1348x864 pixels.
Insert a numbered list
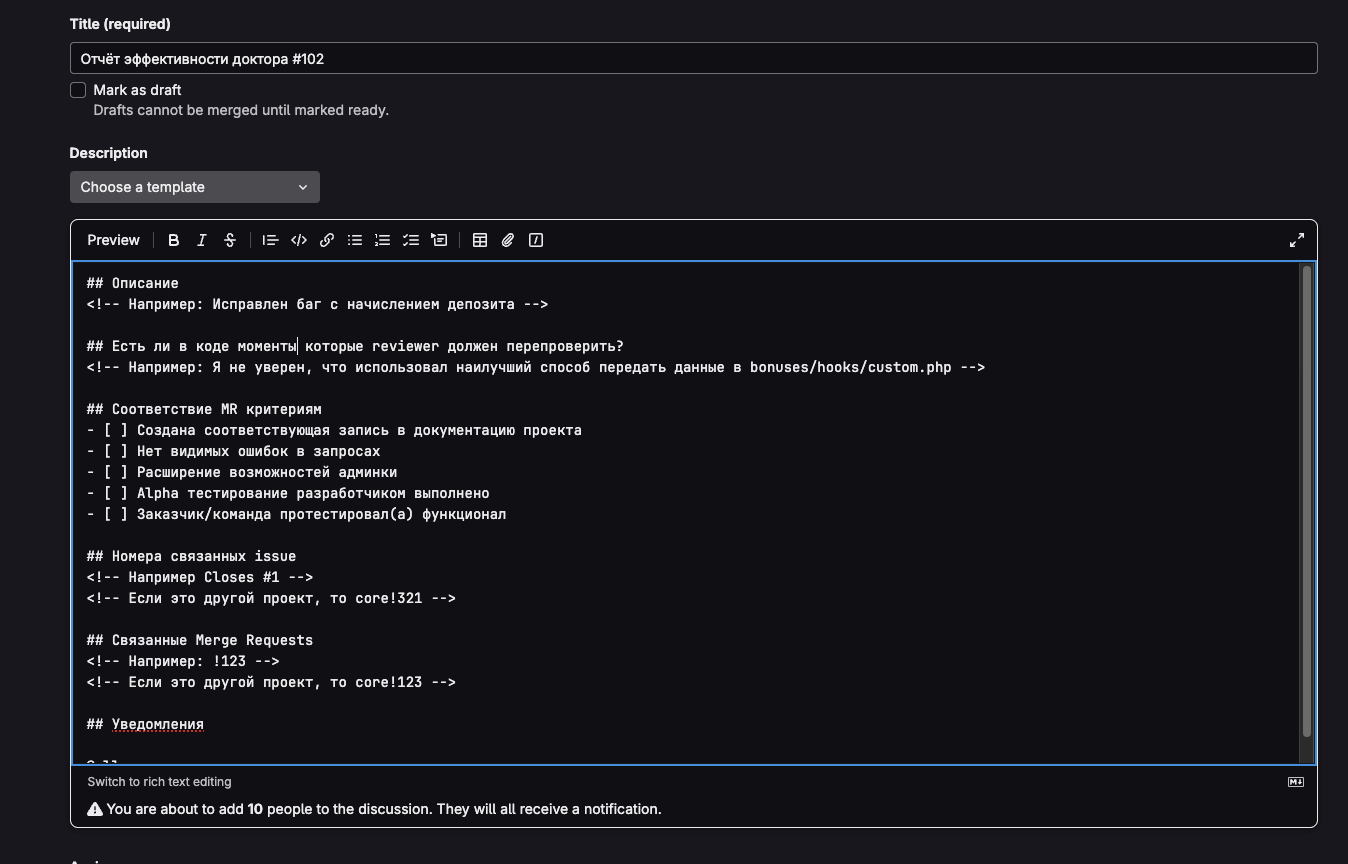[x=382, y=240]
